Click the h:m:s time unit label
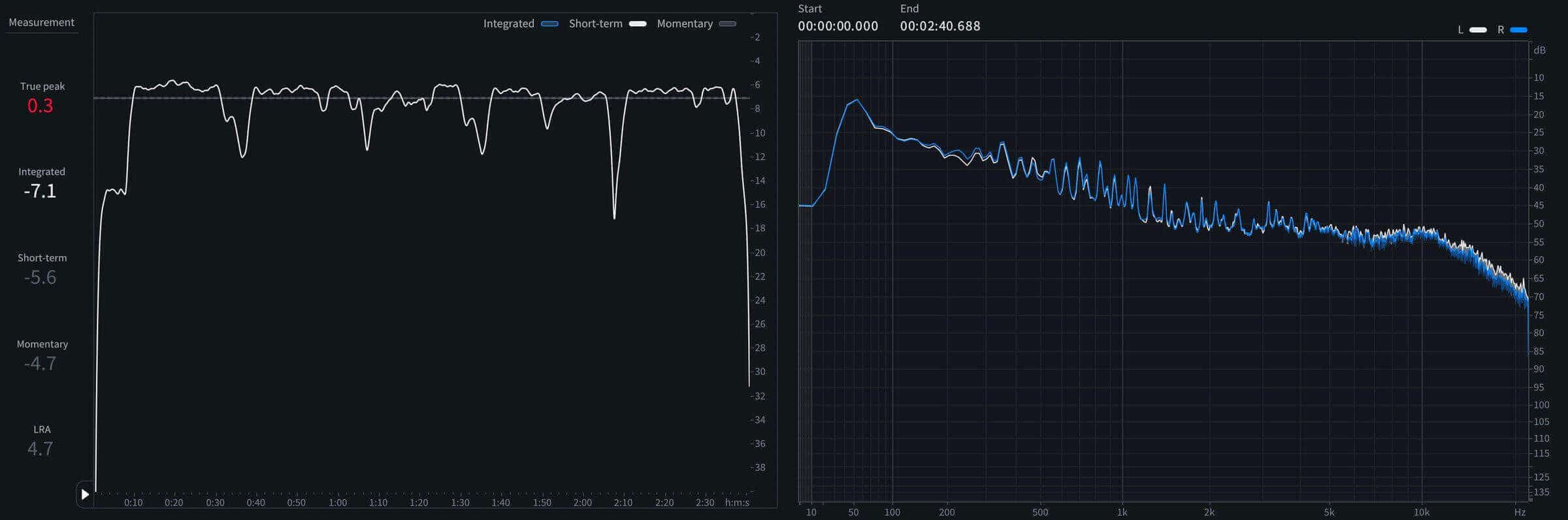This screenshot has width=1568, height=520. click(737, 503)
